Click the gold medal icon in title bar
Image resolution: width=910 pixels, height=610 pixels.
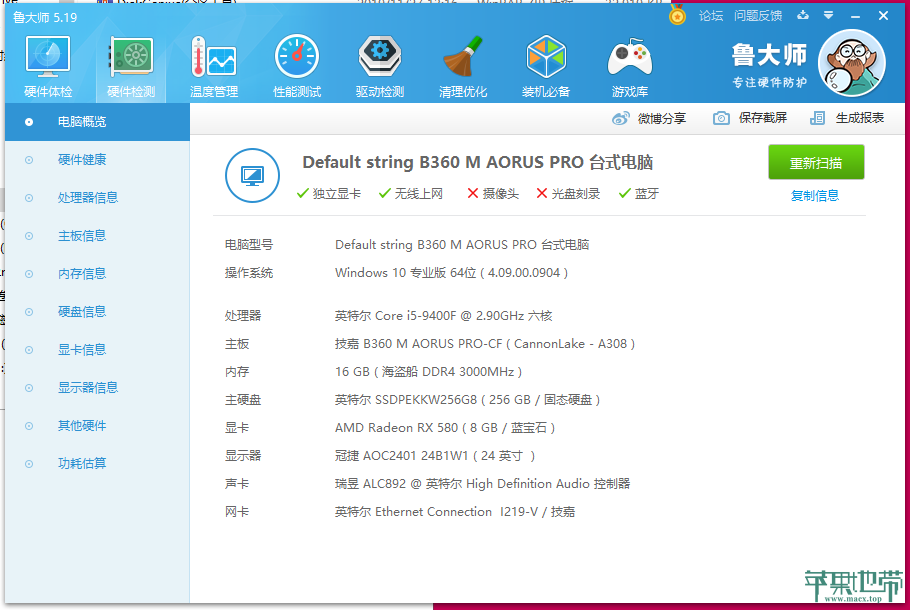(x=677, y=15)
